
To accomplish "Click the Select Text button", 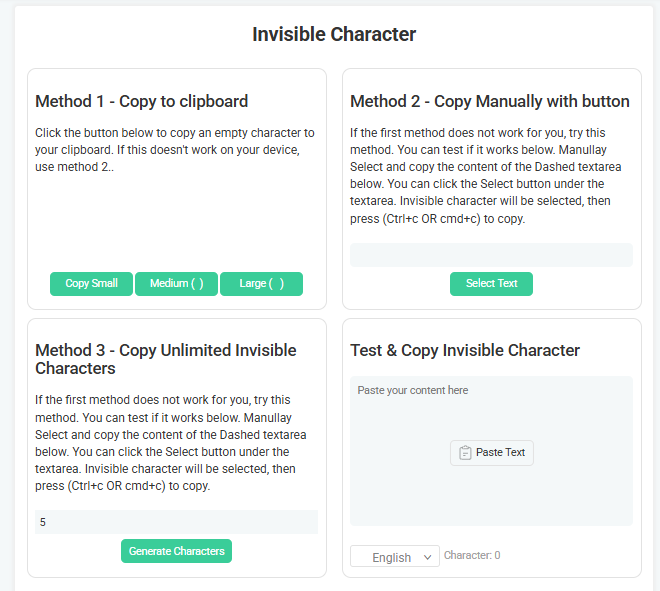I will pos(491,284).
